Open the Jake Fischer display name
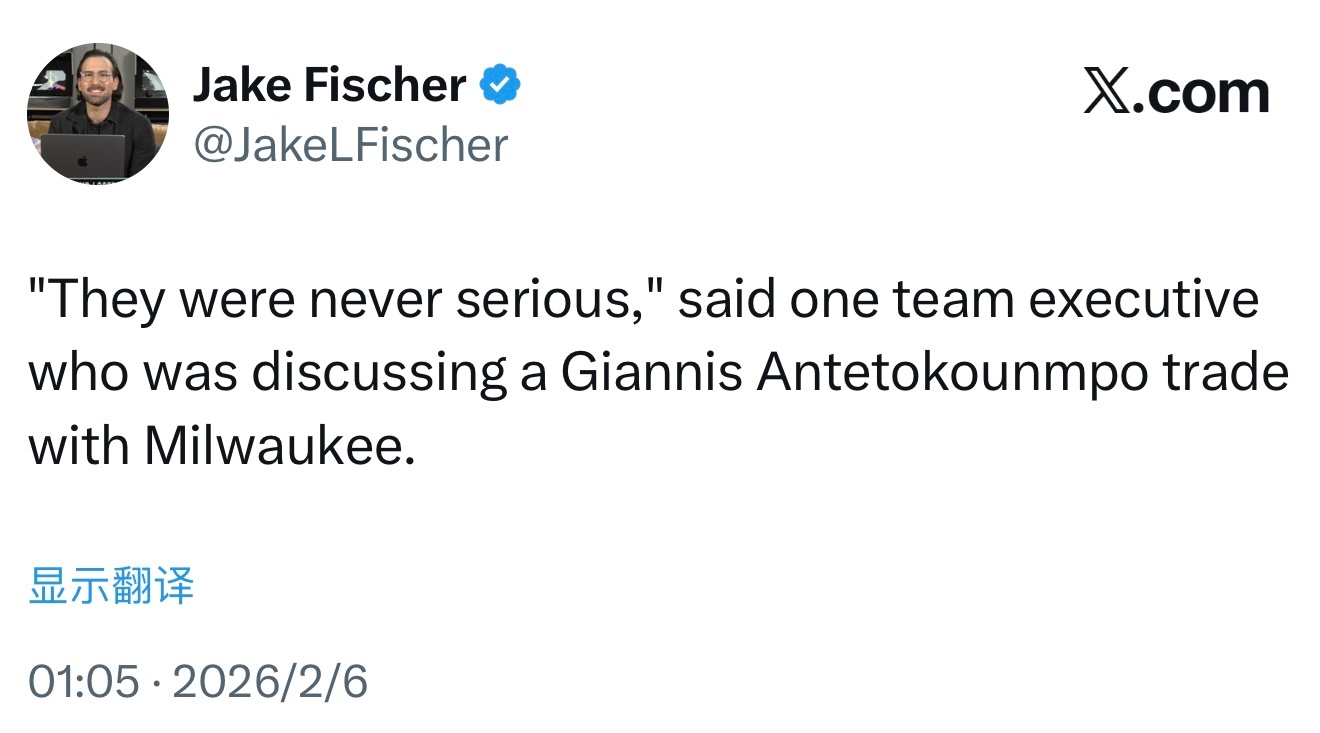Viewport: 1320px width, 733px height. (329, 86)
